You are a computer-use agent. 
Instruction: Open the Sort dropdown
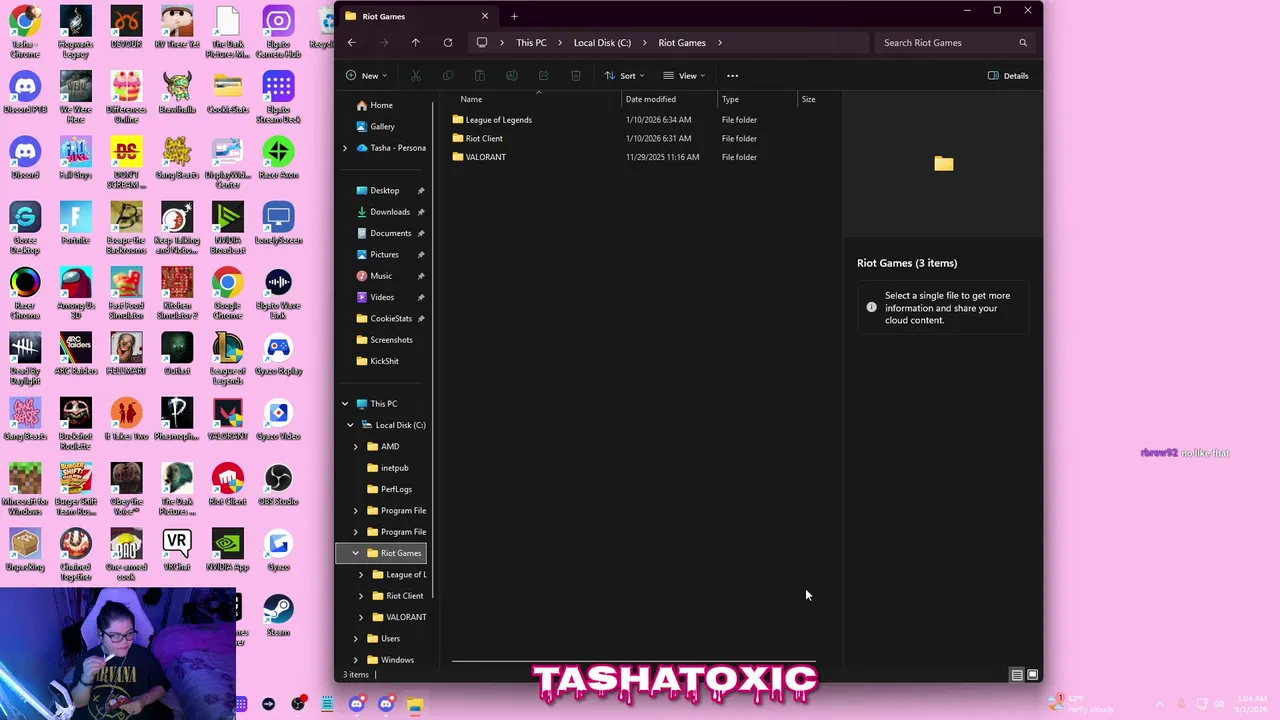tap(625, 76)
